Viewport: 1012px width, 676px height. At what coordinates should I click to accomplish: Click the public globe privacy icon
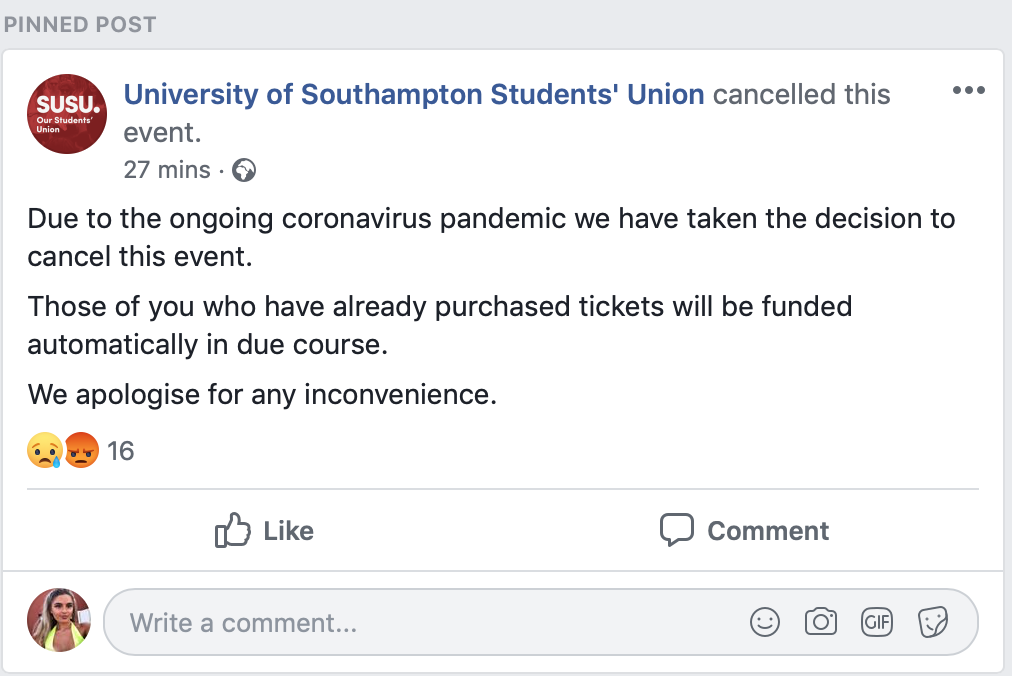coord(244,170)
